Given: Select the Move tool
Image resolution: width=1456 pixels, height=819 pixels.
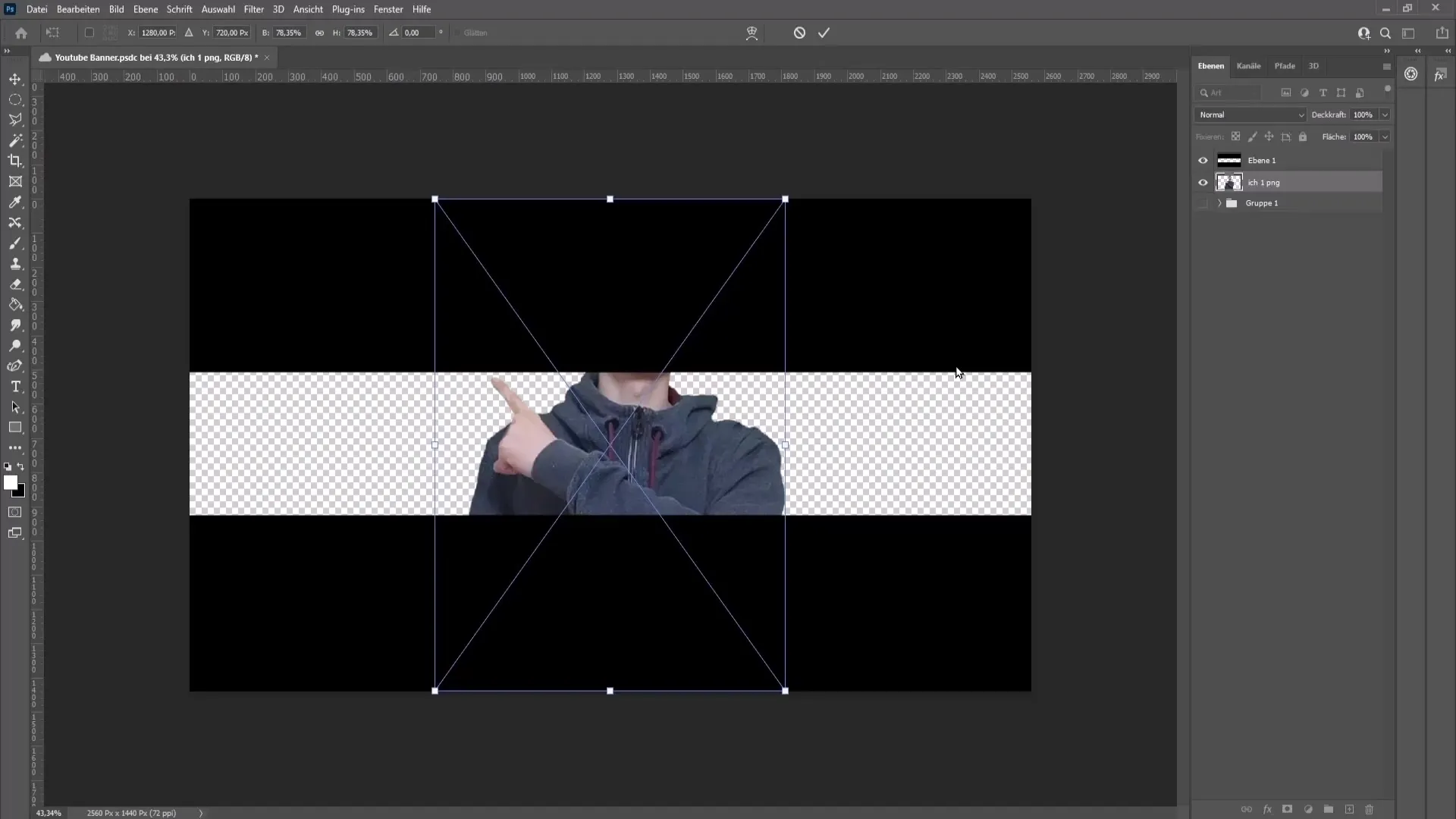Looking at the screenshot, I should click(15, 79).
